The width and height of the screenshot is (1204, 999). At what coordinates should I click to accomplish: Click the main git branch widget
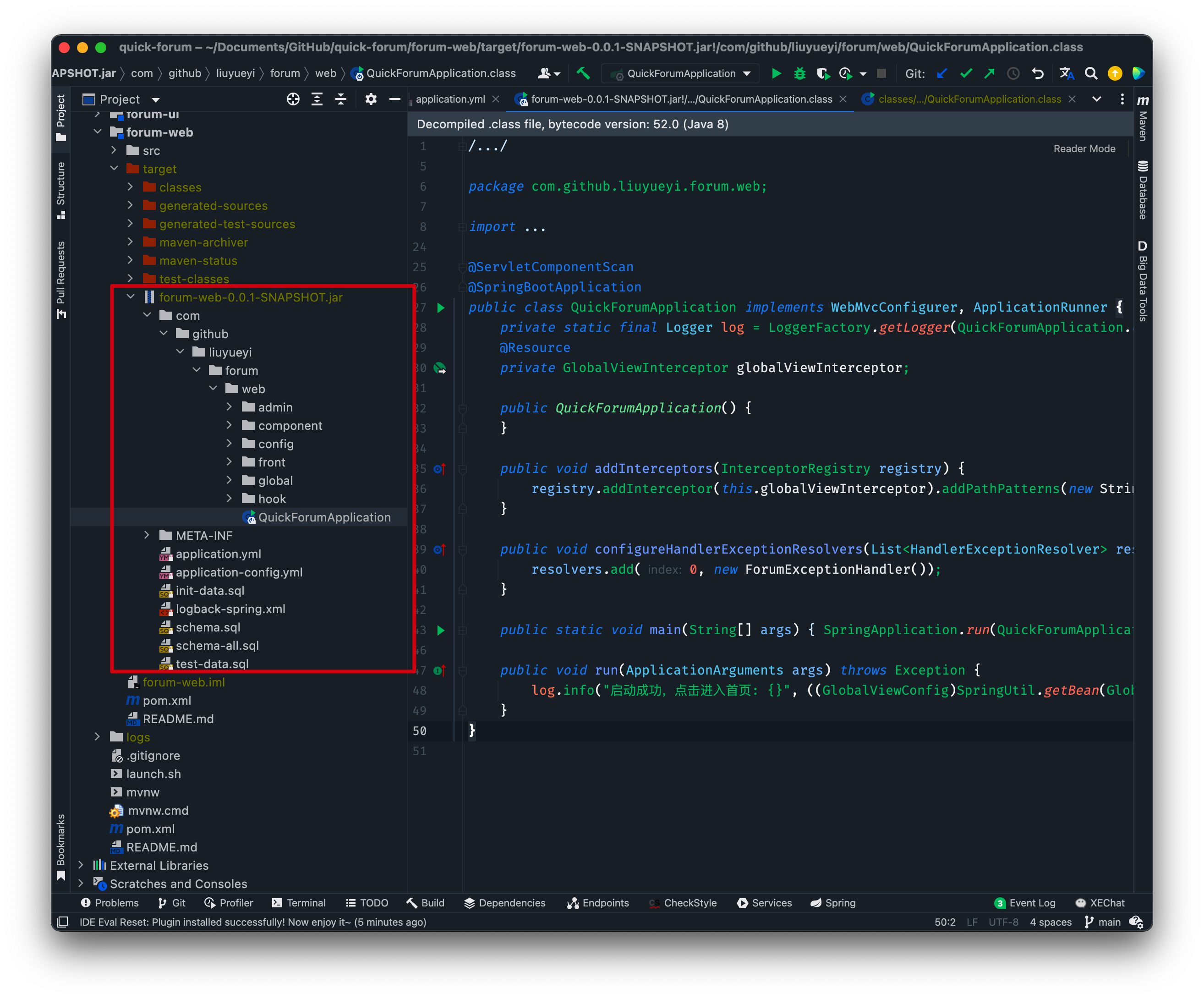pyautogui.click(x=1102, y=922)
